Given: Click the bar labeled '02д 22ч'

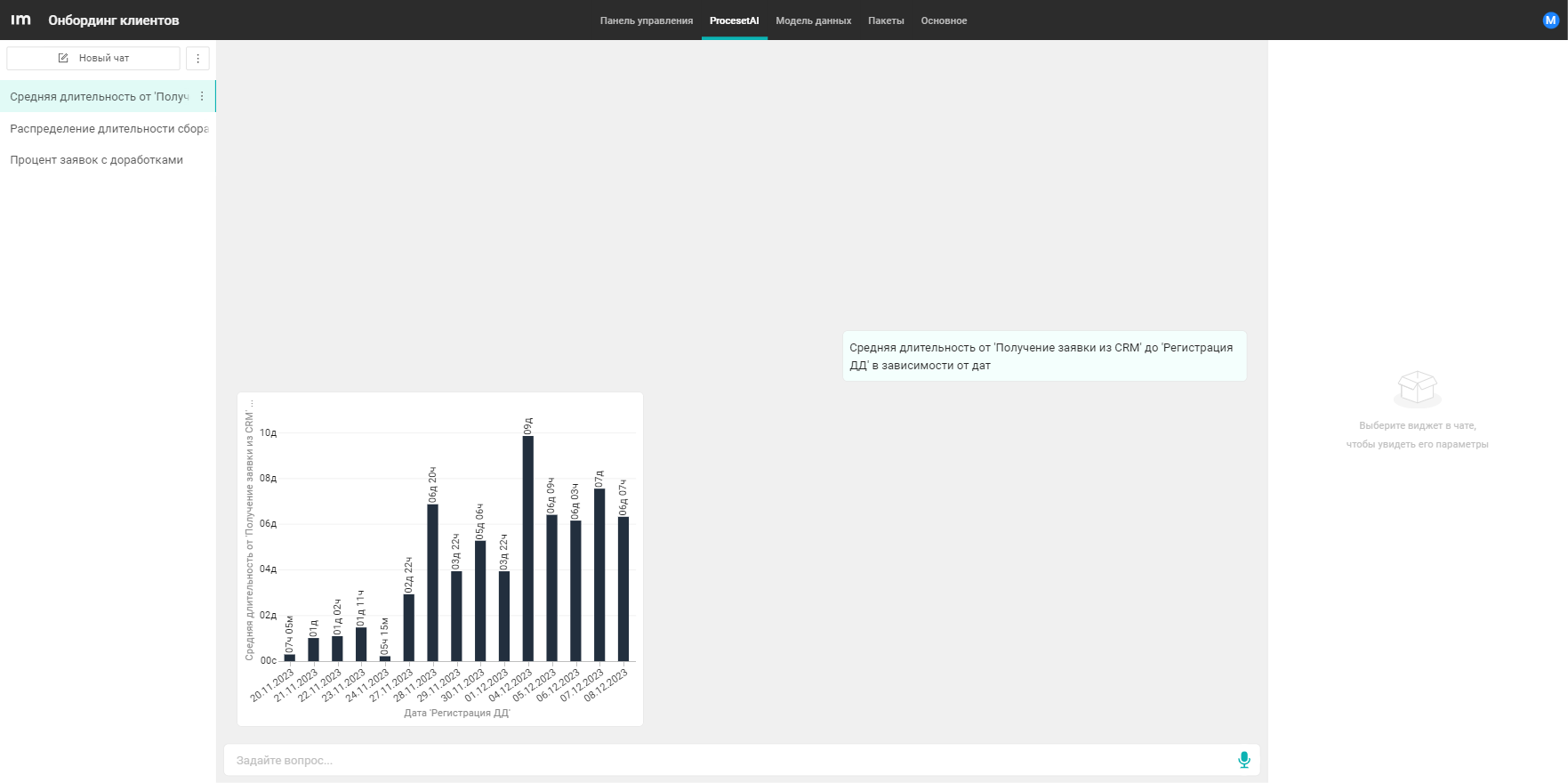Looking at the screenshot, I should pos(408,627).
